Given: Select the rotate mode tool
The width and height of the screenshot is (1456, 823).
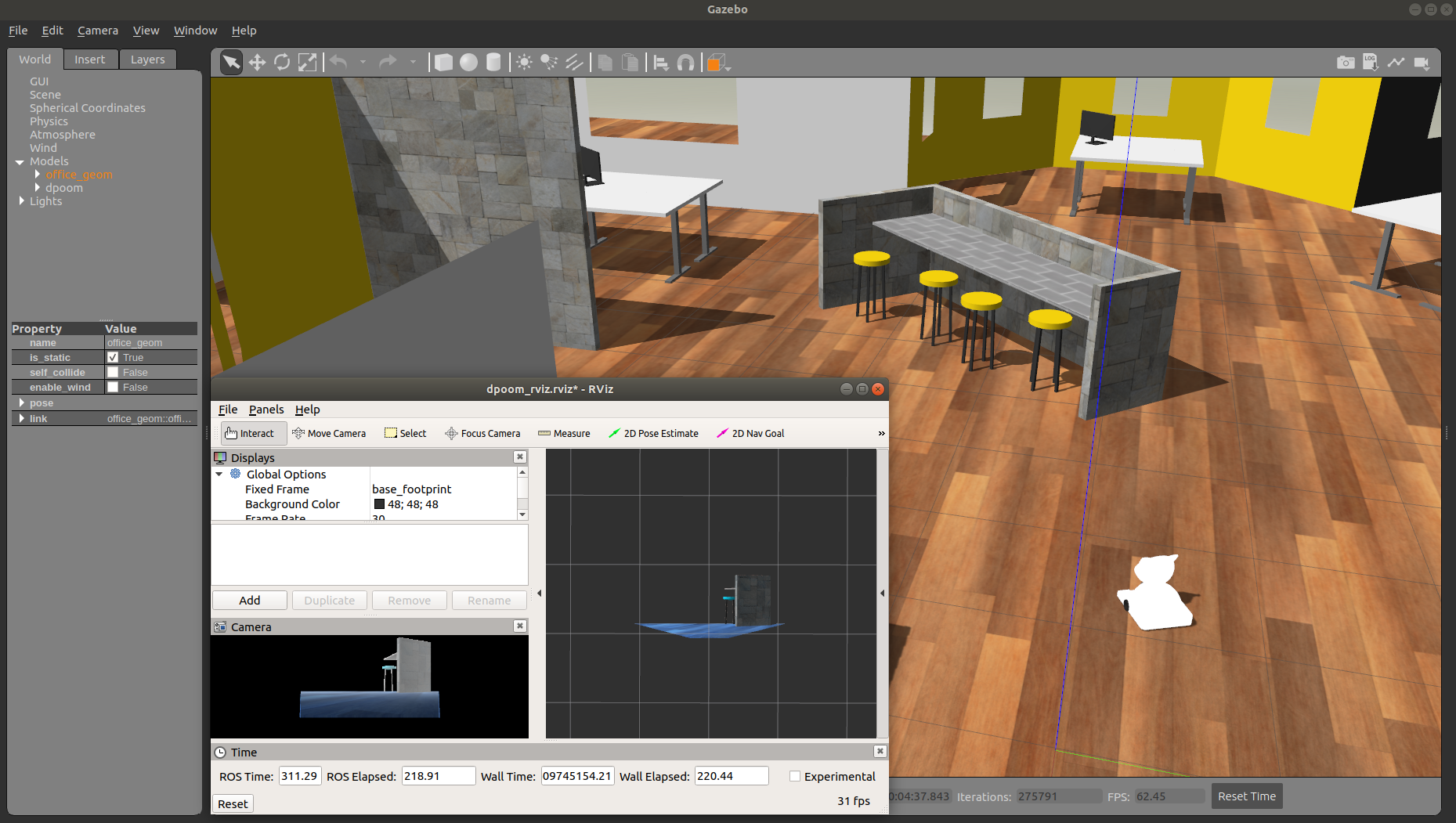Looking at the screenshot, I should pyautogui.click(x=282, y=63).
